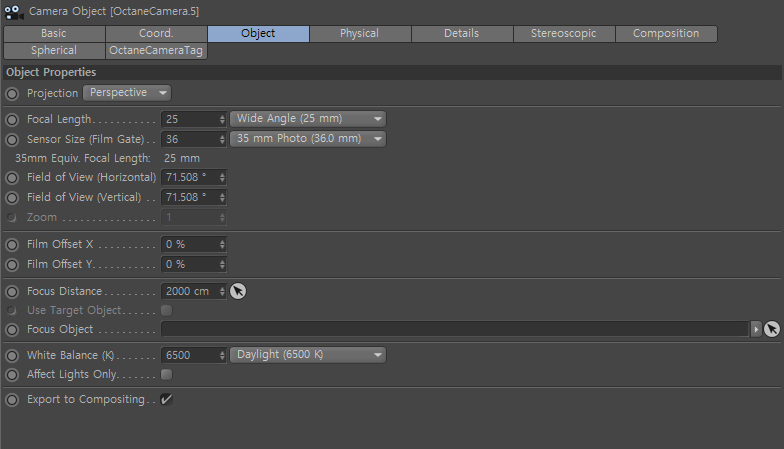
Task: Disable the Export to Compositing checkbox
Action: click(166, 399)
